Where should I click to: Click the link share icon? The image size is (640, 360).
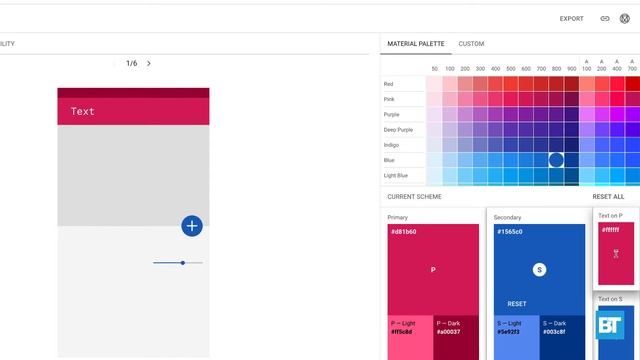[x=604, y=18]
